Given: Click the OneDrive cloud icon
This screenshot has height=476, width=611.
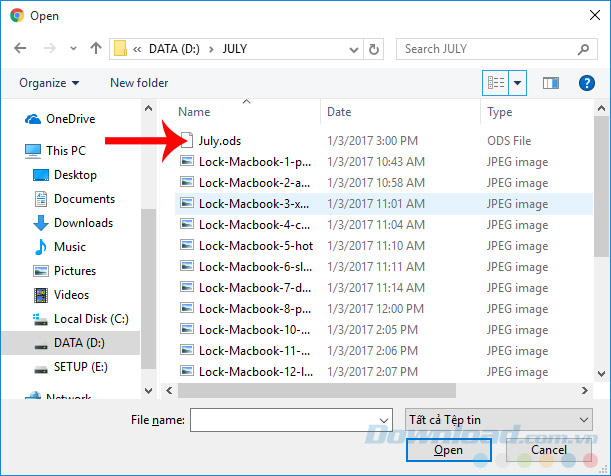Looking at the screenshot, I should (x=33, y=119).
